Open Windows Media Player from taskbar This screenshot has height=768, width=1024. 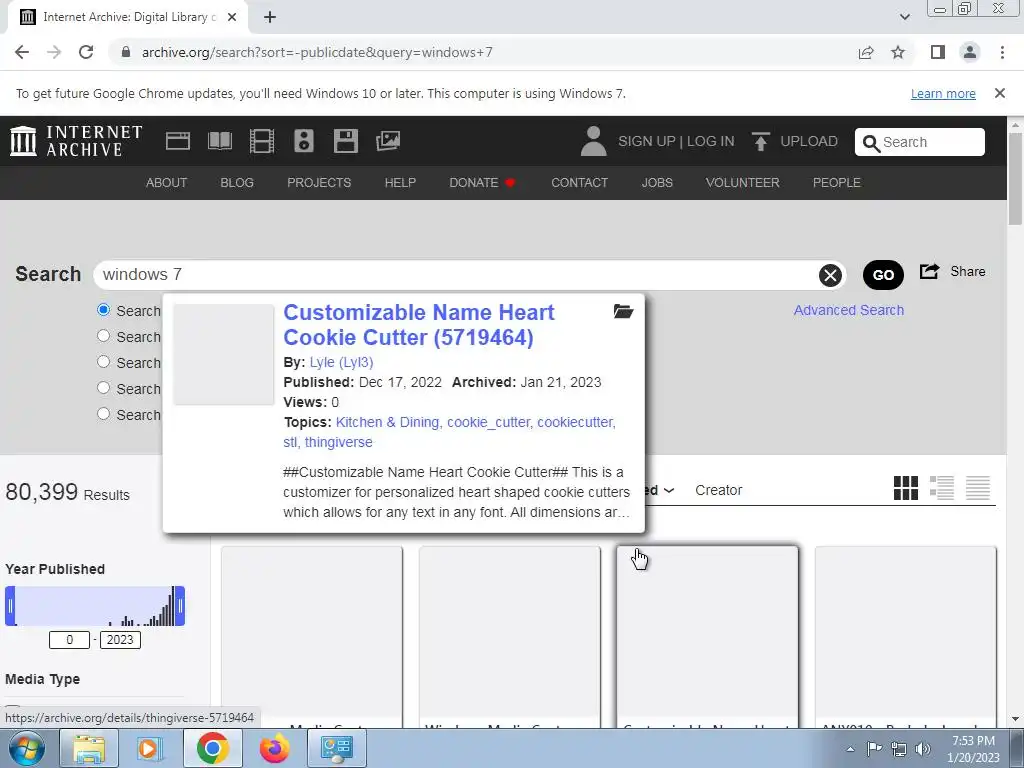pos(149,748)
